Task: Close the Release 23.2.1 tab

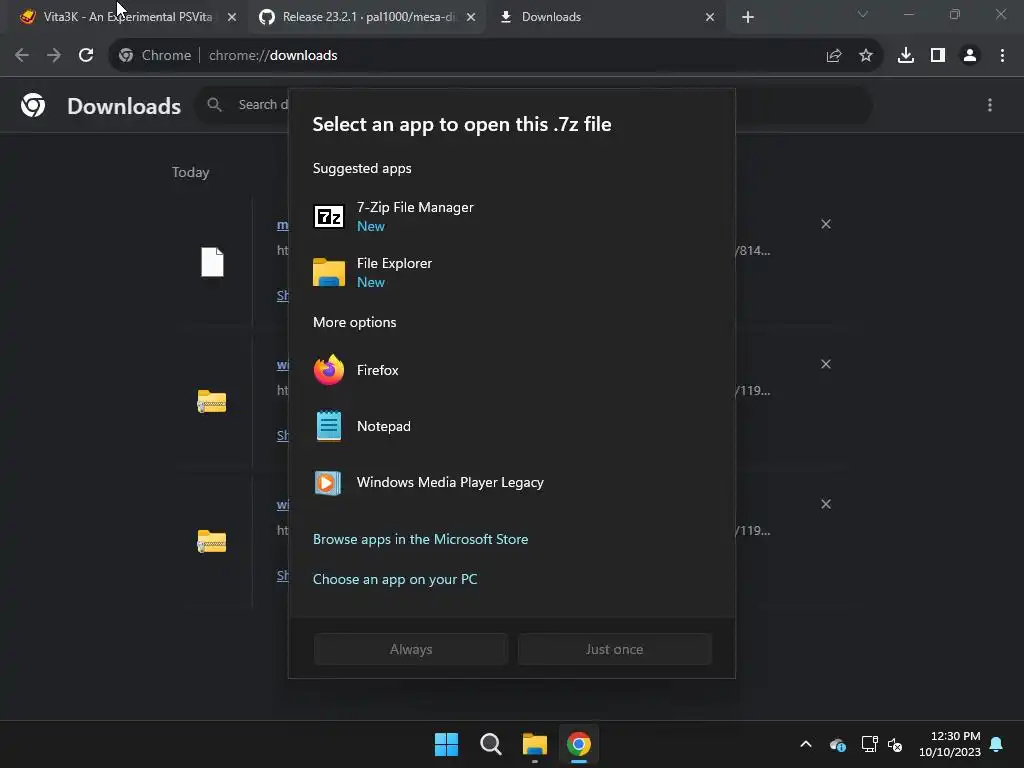Action: pos(471,18)
